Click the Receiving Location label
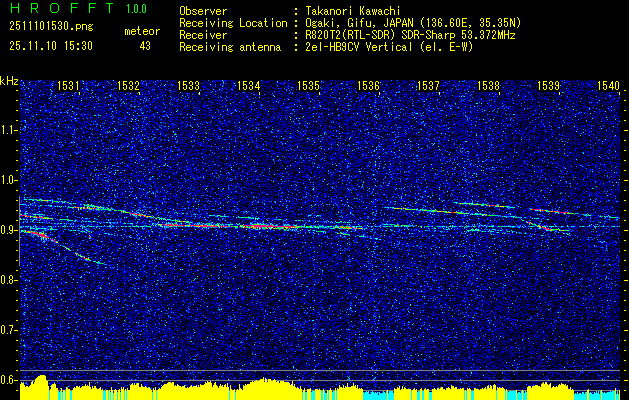 [233, 23]
